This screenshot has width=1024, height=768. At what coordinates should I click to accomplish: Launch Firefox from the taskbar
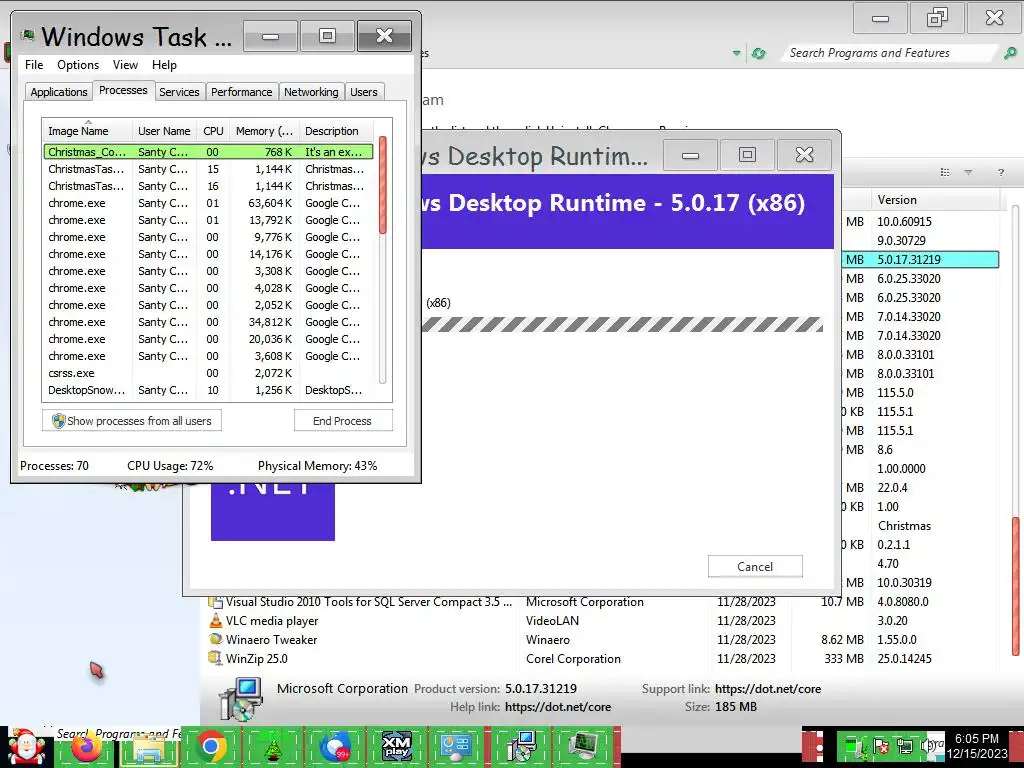coord(87,748)
